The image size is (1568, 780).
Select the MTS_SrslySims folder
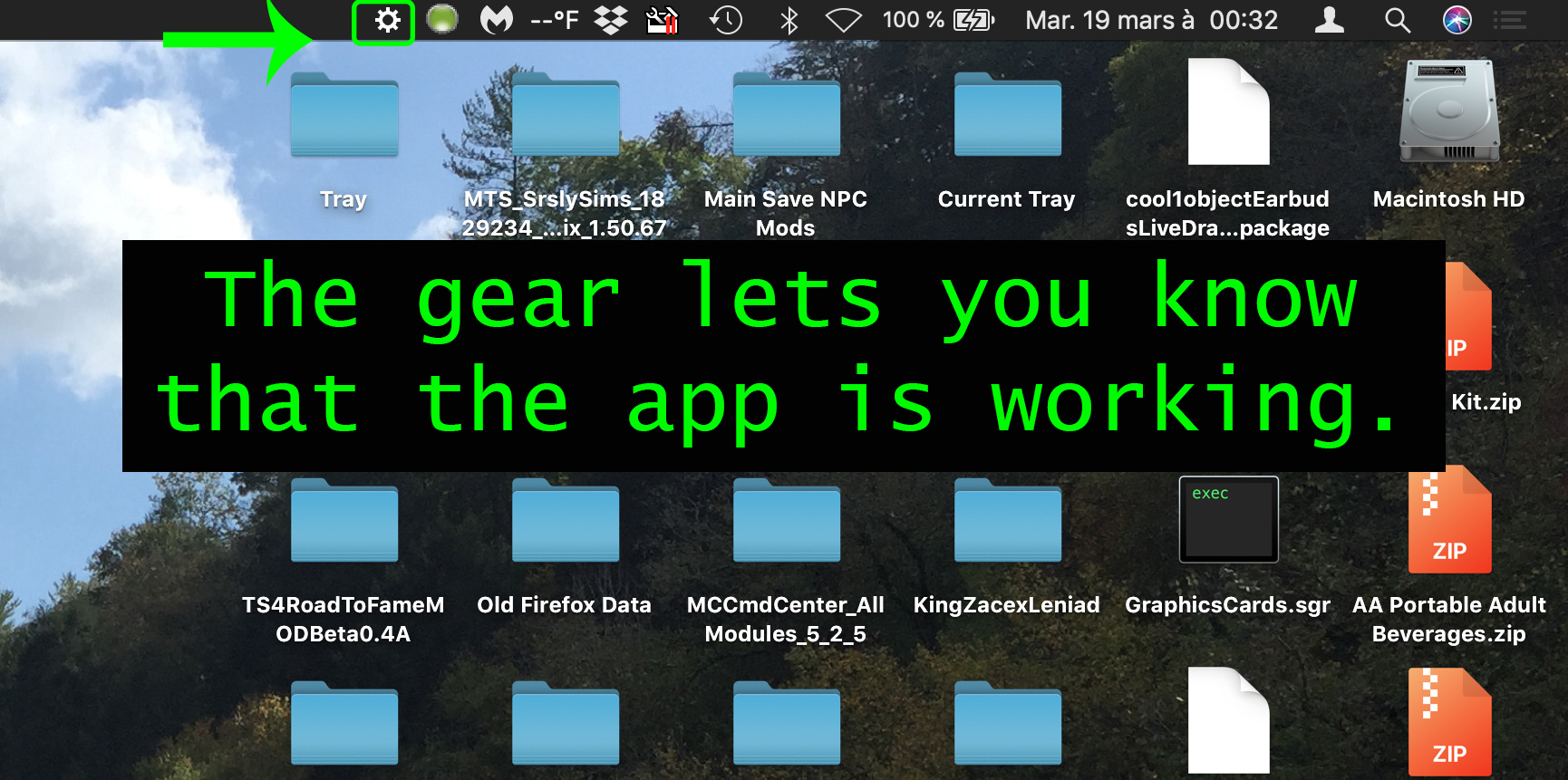pyautogui.click(x=566, y=115)
